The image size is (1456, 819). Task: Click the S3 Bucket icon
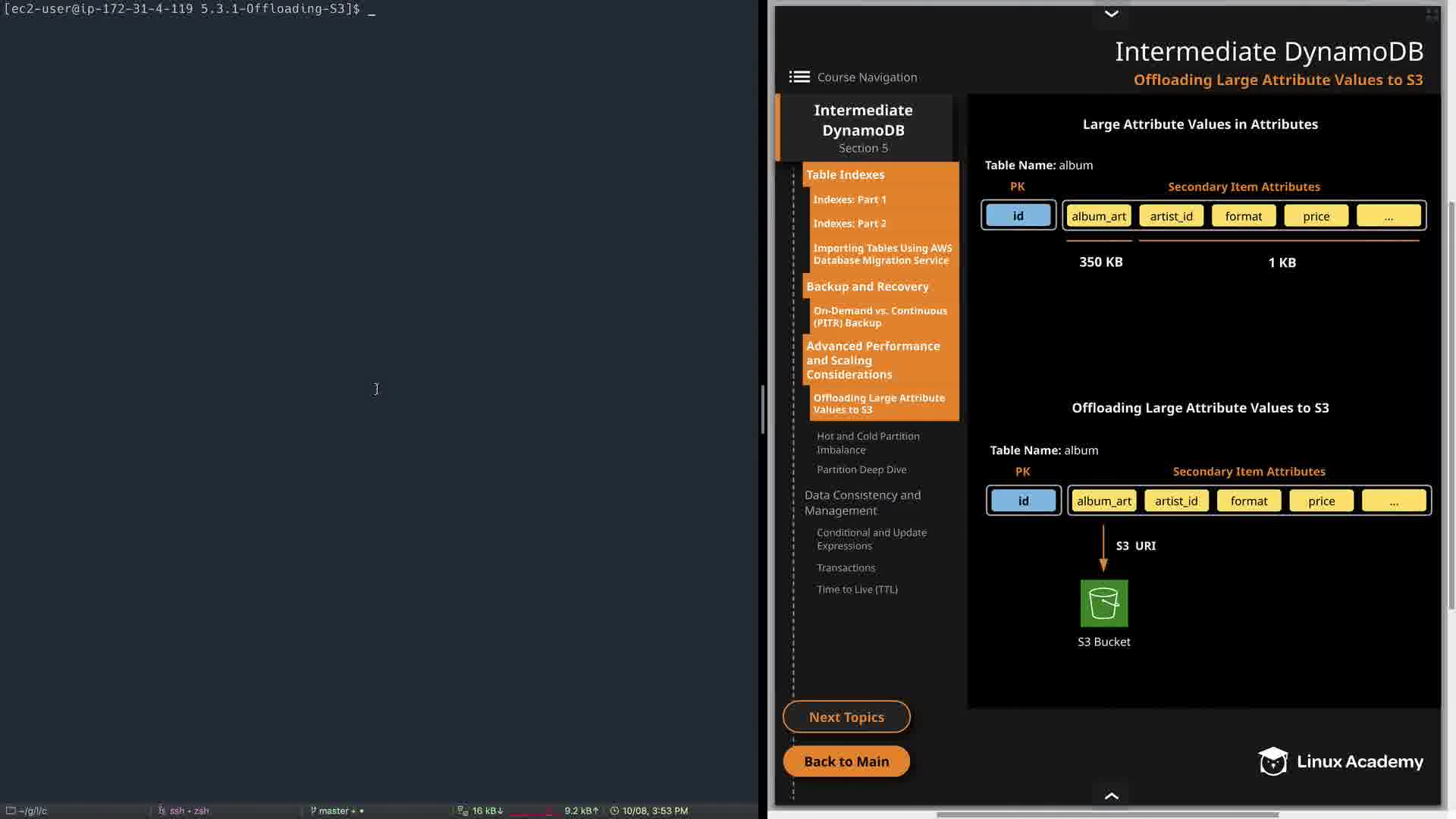click(1103, 604)
